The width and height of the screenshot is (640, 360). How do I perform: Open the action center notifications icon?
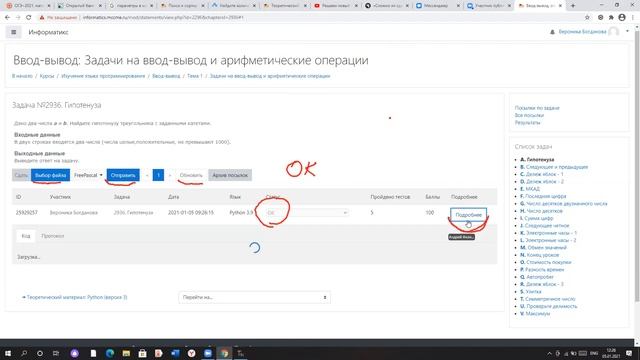pos(629,353)
